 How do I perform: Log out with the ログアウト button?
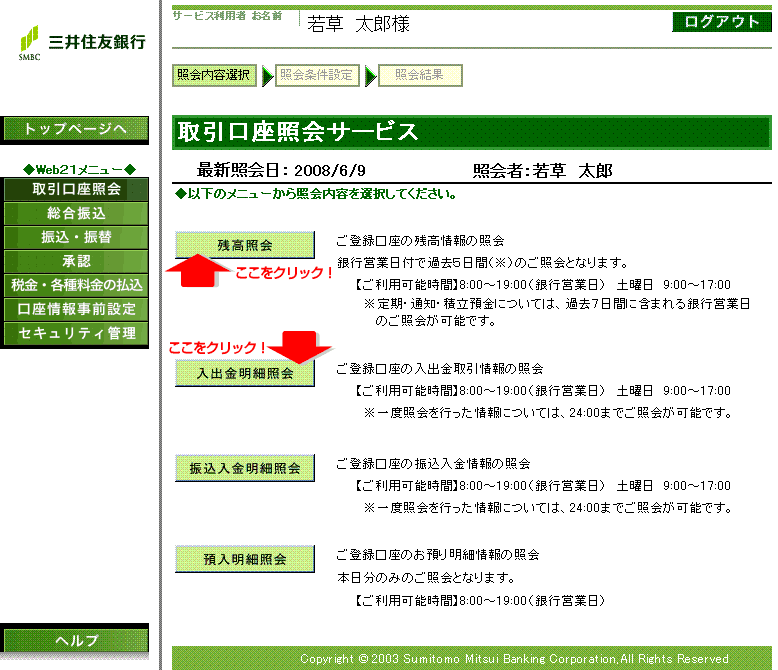coord(722,22)
